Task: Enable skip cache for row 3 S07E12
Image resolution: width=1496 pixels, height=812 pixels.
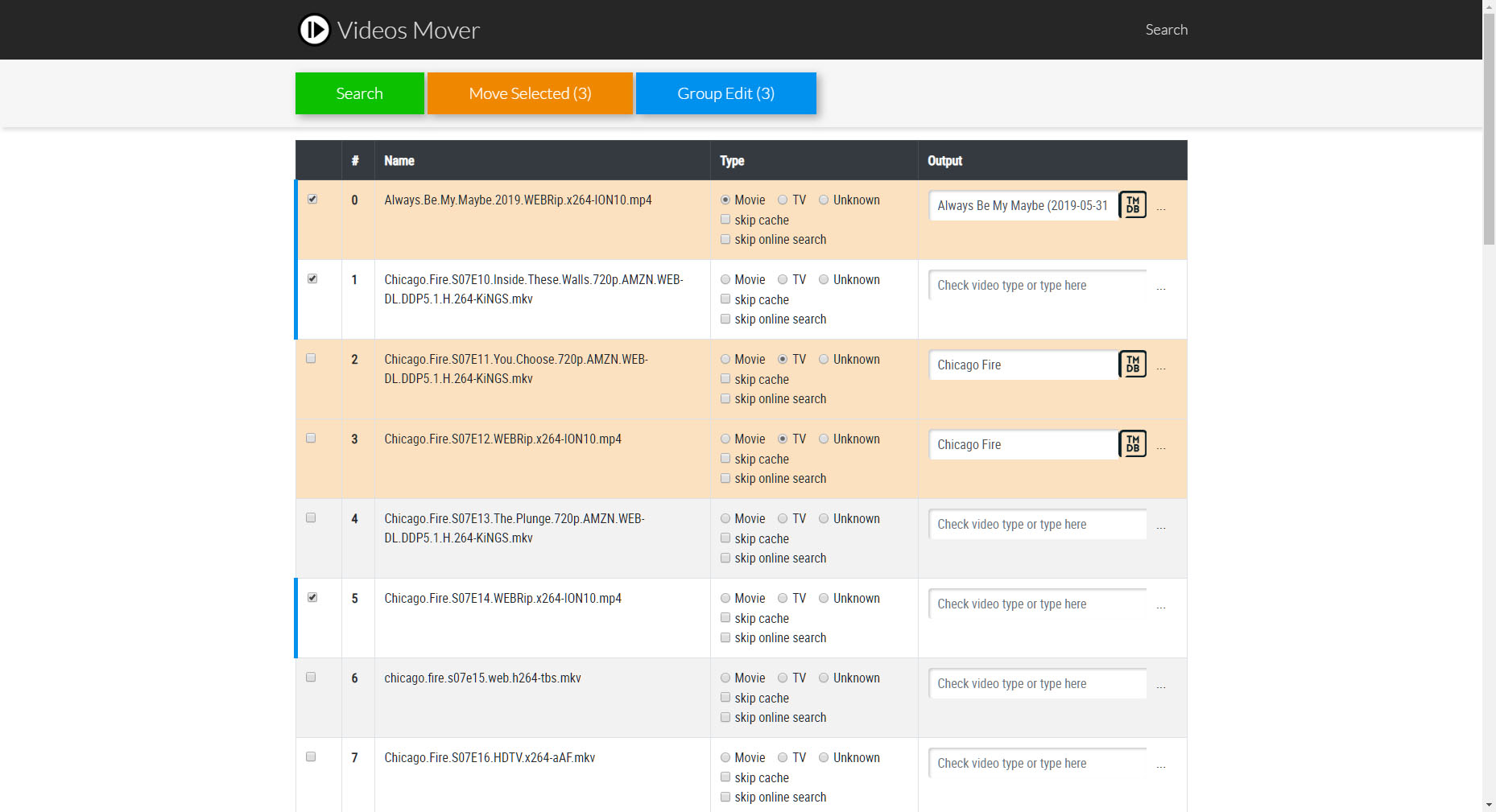Action: (725, 458)
